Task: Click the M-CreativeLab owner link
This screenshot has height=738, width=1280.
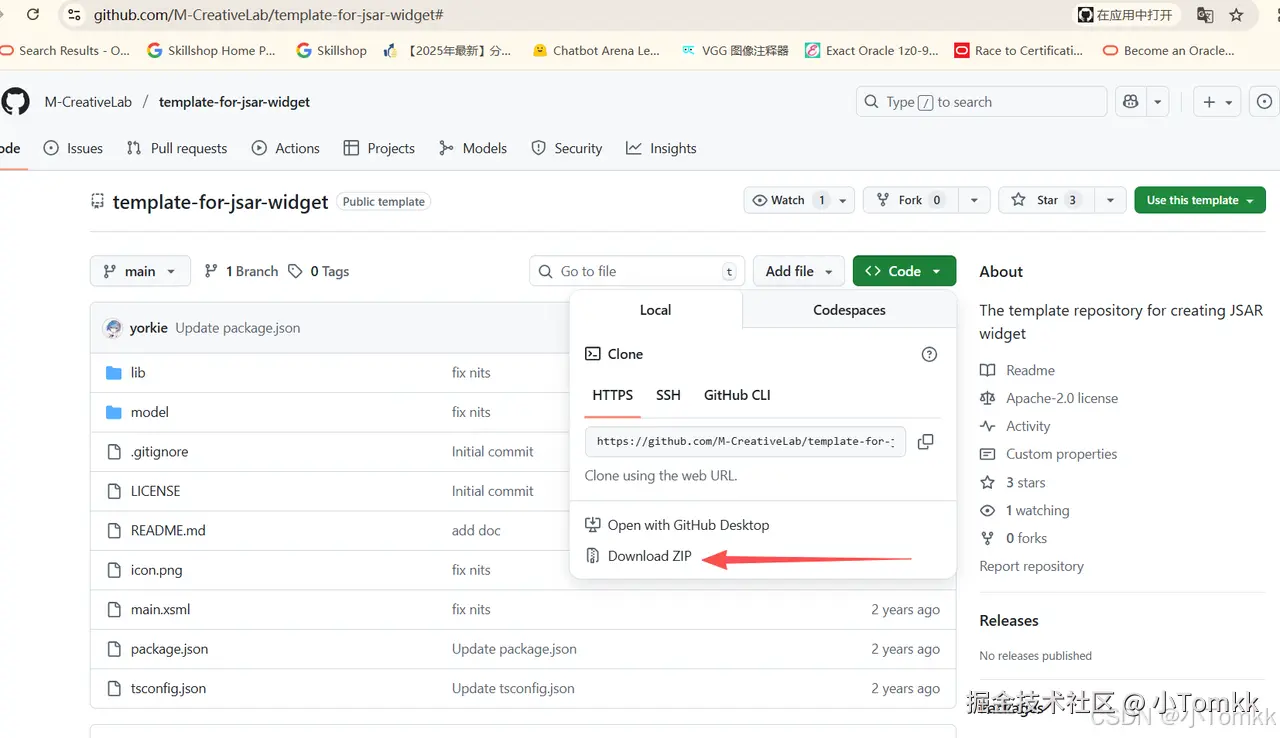Action: [88, 102]
